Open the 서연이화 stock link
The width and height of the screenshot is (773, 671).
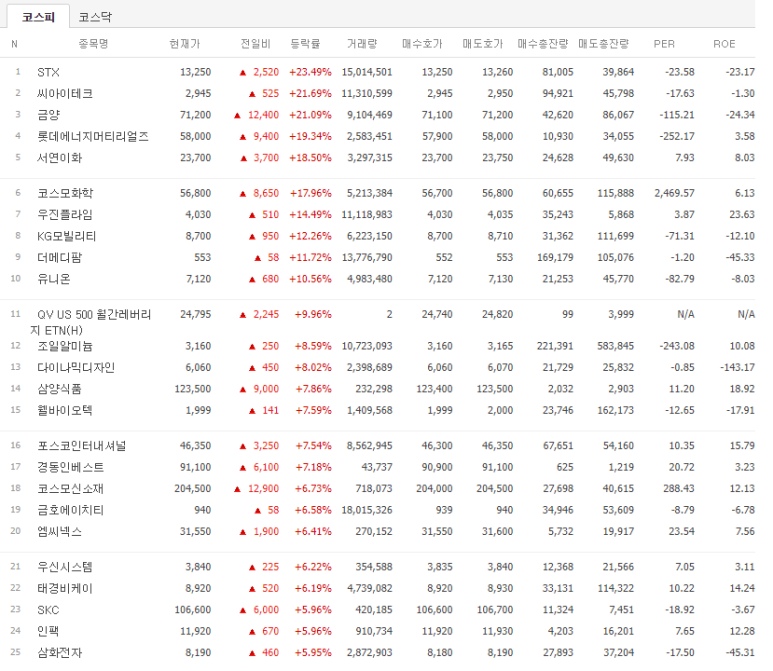[60, 158]
